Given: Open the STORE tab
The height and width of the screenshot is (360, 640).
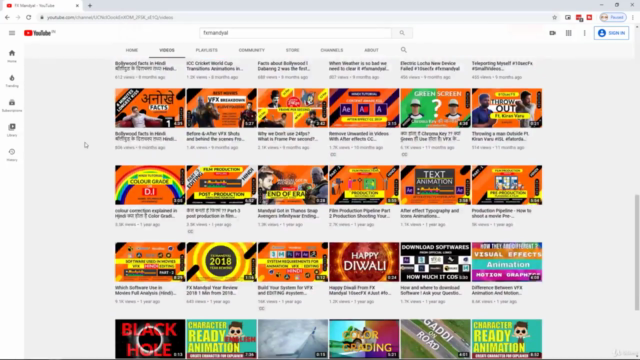Looking at the screenshot, I should (x=292, y=50).
